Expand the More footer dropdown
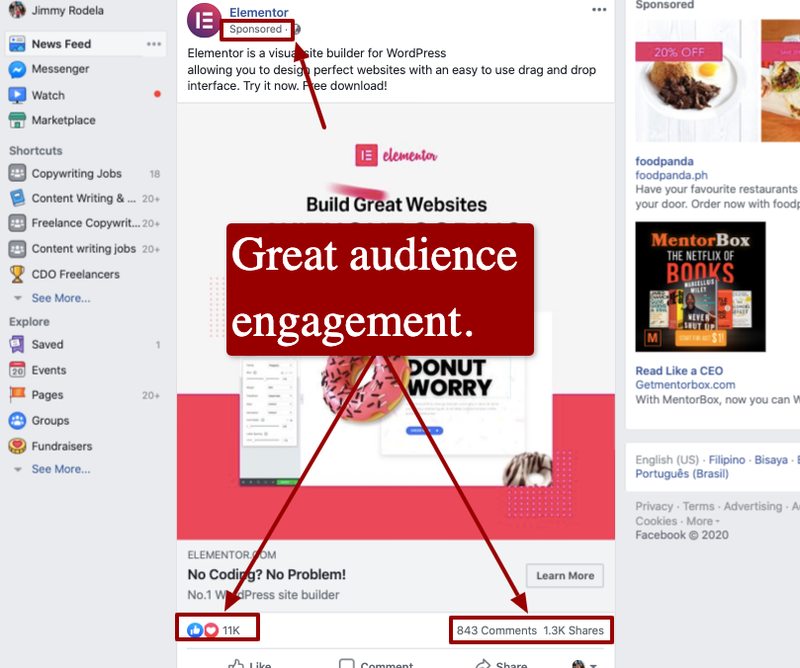 click(703, 521)
